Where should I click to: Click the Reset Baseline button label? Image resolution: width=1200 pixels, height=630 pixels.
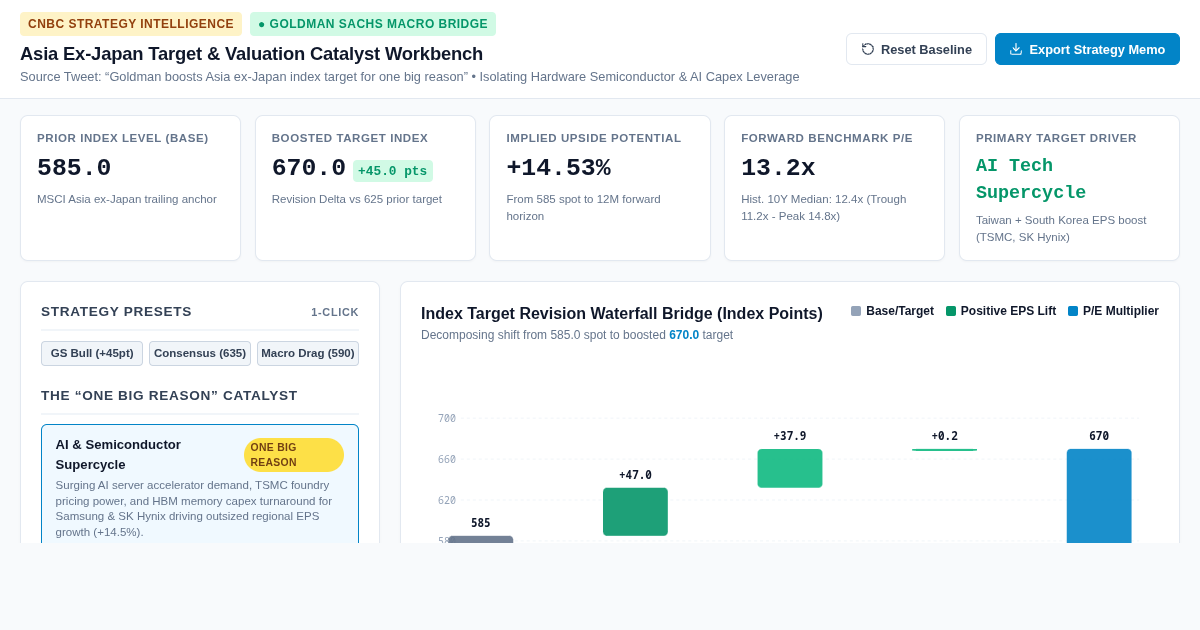[x=926, y=49]
